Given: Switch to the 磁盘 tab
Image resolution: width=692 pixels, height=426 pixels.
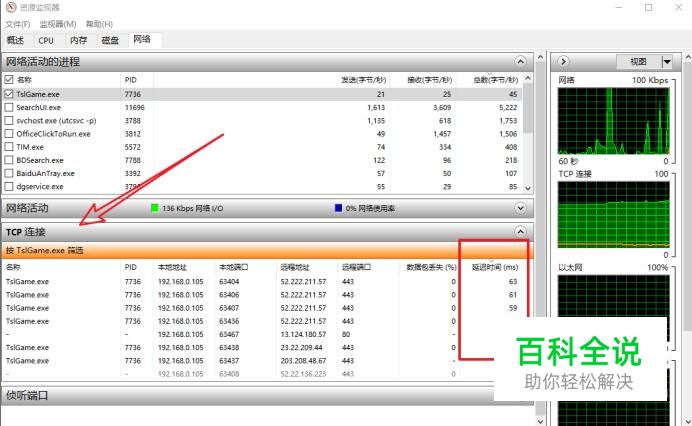Looking at the screenshot, I should click(x=110, y=40).
